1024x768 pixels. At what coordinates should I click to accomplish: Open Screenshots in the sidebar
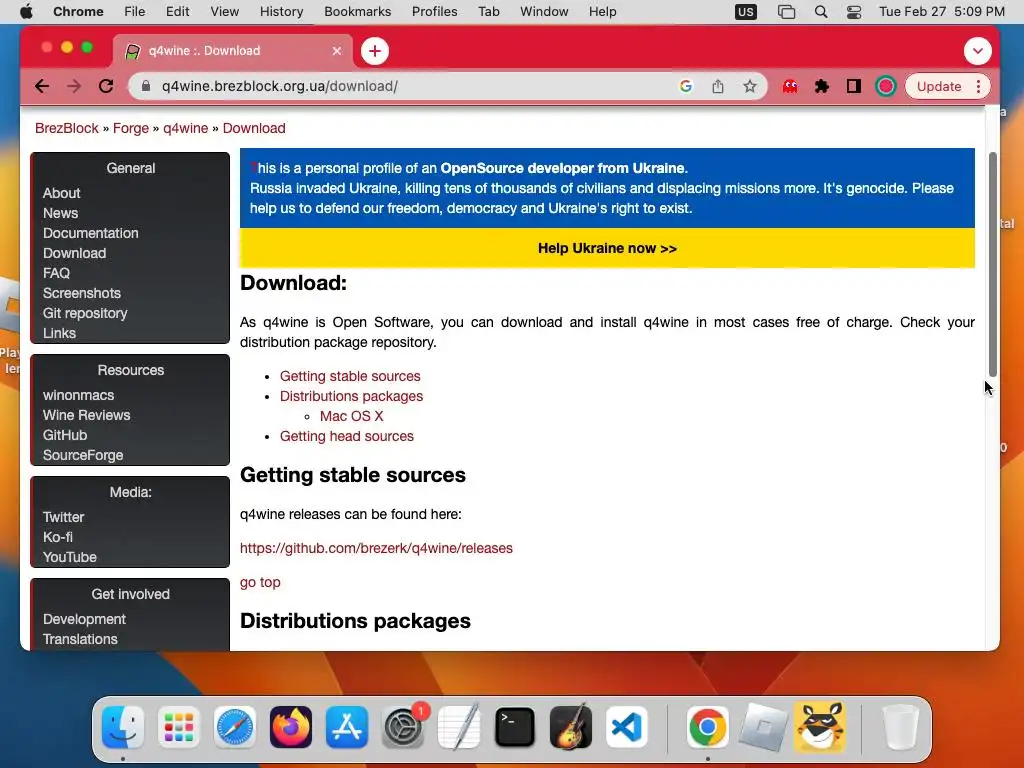[82, 293]
